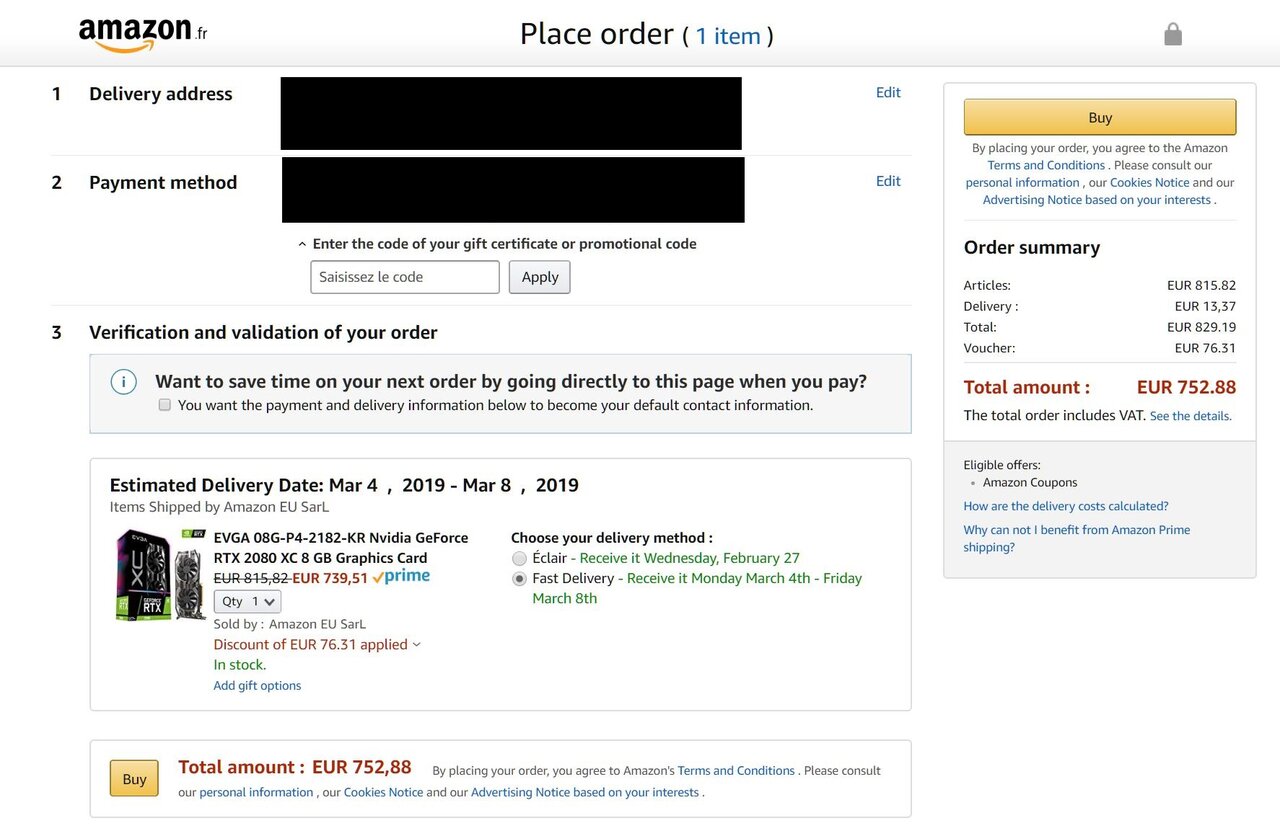Open the Qty quantity dropdown
This screenshot has width=1280, height=831.
click(x=247, y=601)
